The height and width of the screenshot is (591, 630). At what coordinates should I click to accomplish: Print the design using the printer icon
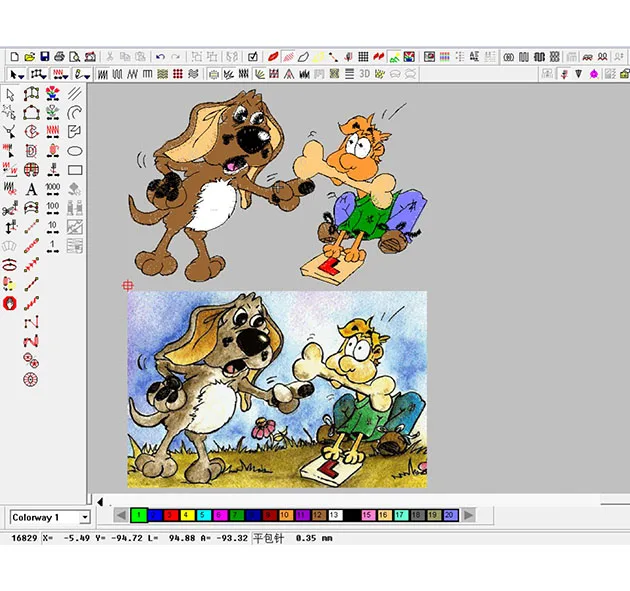click(59, 56)
